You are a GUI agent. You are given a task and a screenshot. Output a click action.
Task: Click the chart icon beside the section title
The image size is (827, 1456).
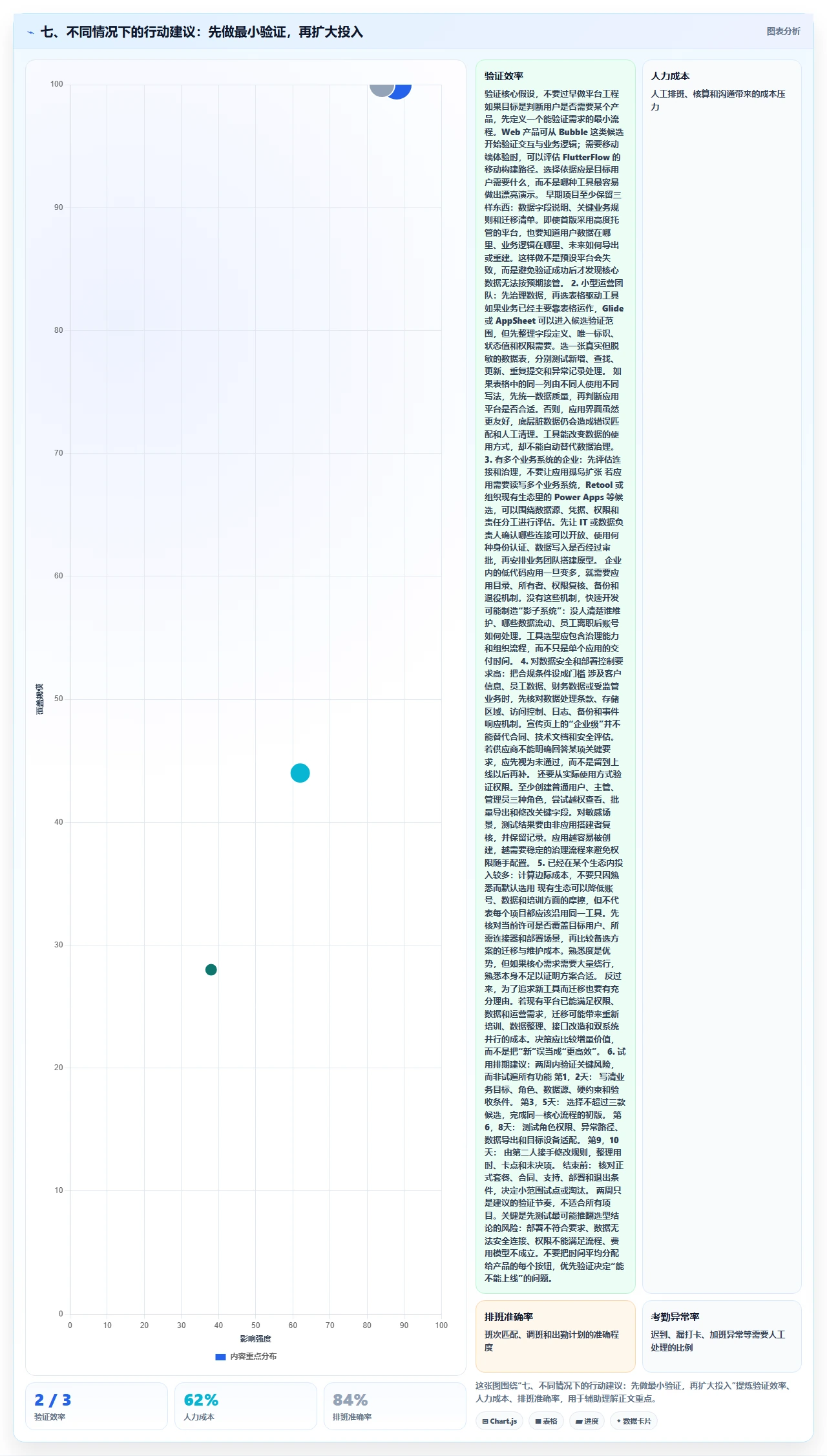[30, 32]
